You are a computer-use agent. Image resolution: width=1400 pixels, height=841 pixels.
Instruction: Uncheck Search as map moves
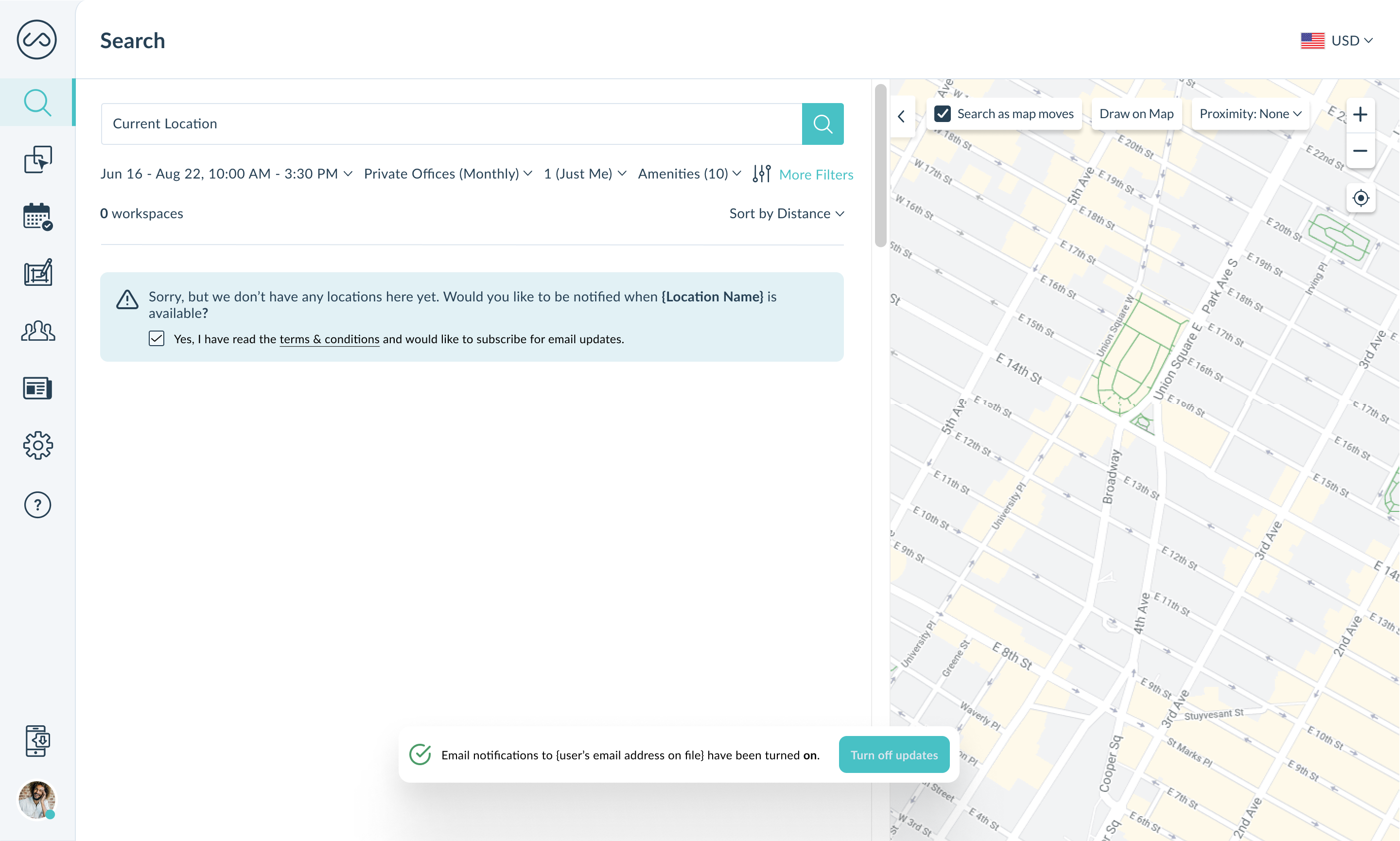pyautogui.click(x=942, y=114)
